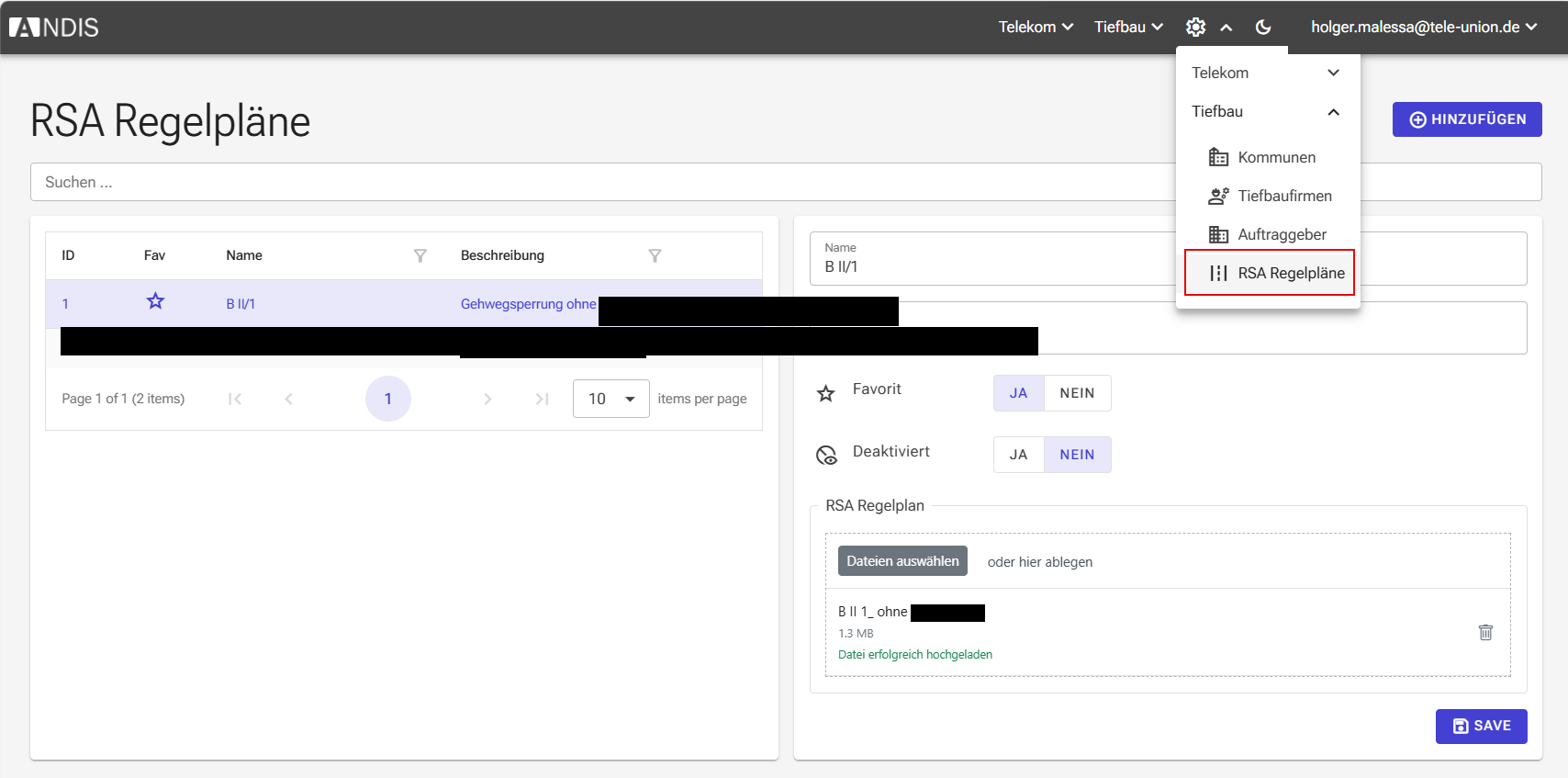Open the holger.malessa user account menu
The width and height of the screenshot is (1568, 778).
(1424, 28)
